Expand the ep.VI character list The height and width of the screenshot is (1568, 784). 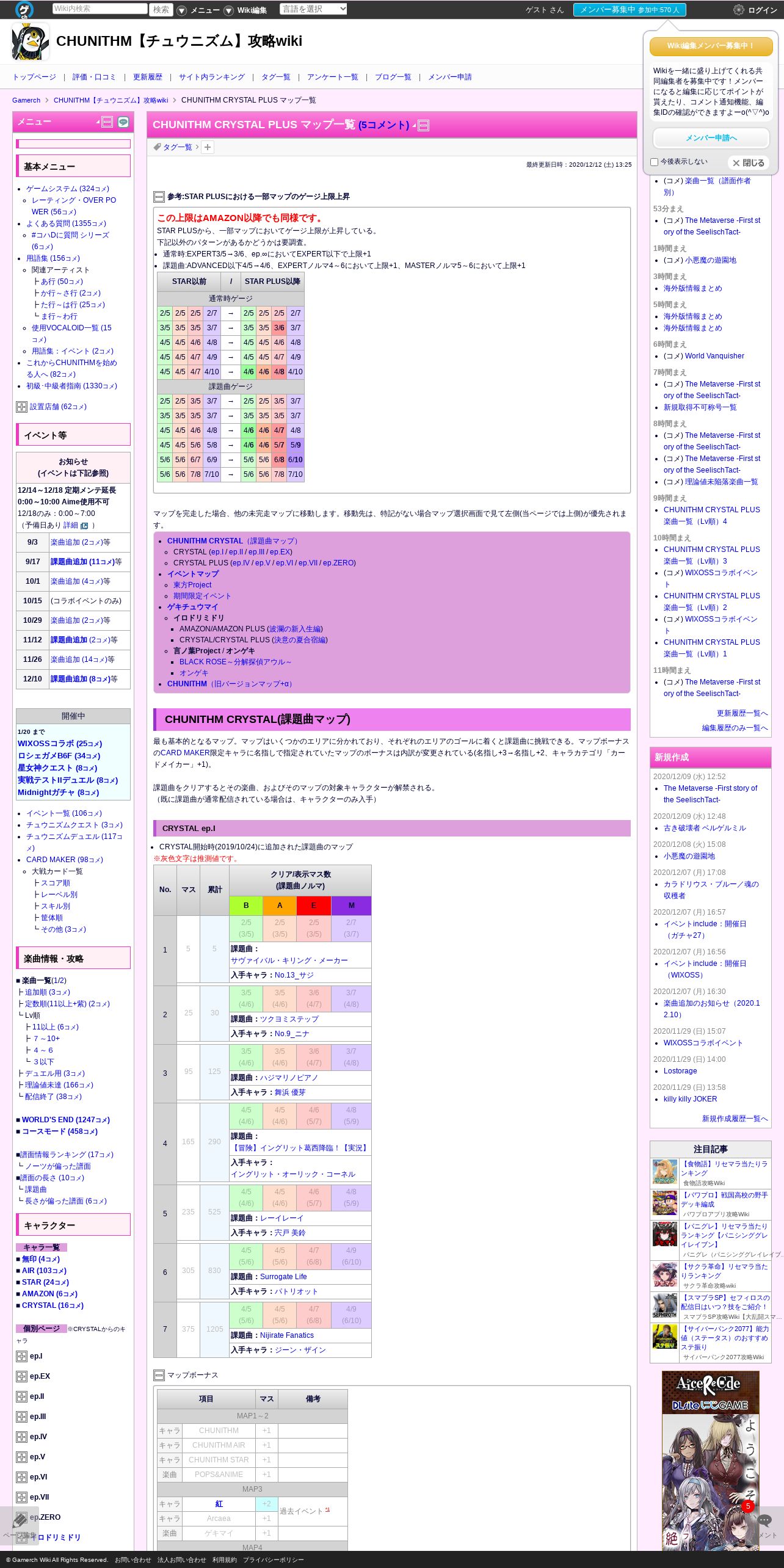(21, 1477)
